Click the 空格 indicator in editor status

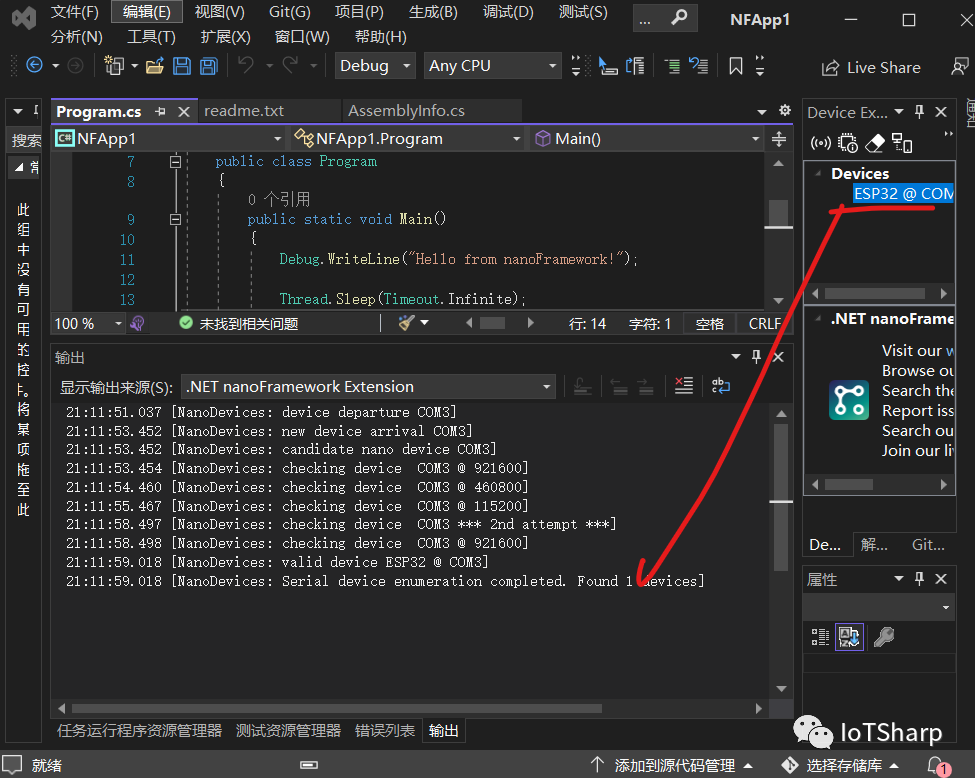[x=709, y=323]
